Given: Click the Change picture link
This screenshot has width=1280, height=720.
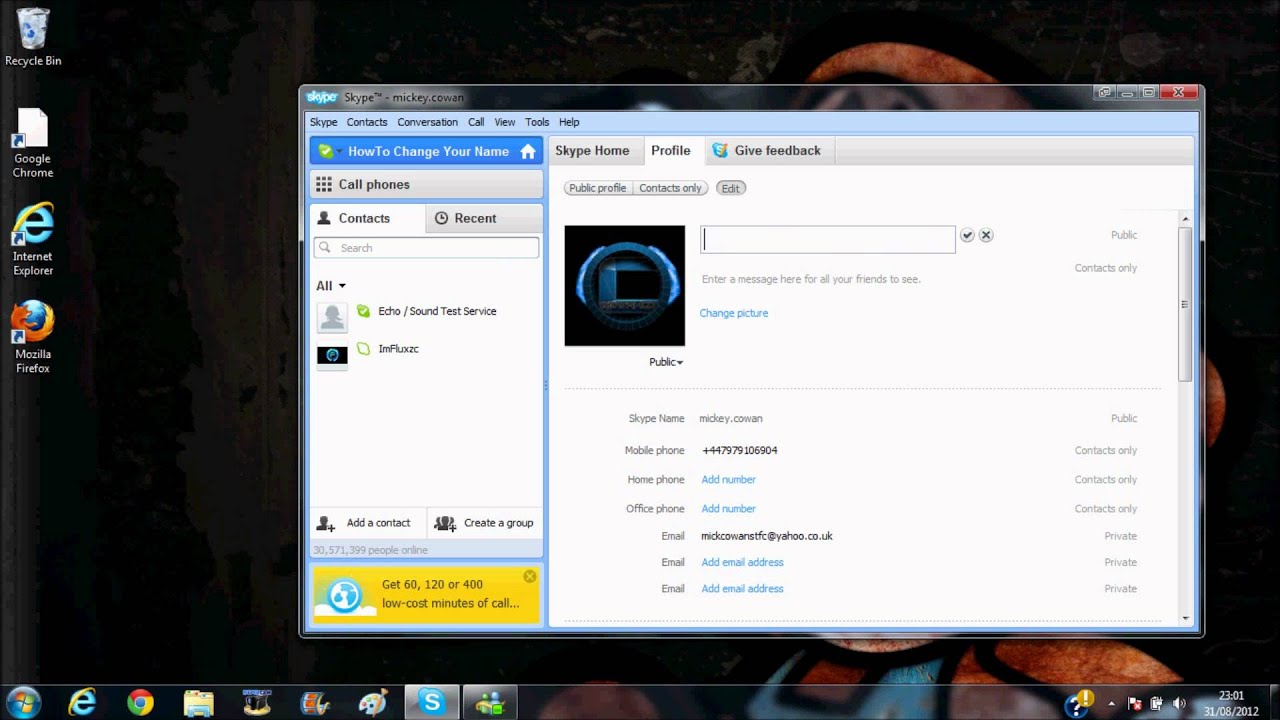Looking at the screenshot, I should coord(734,313).
